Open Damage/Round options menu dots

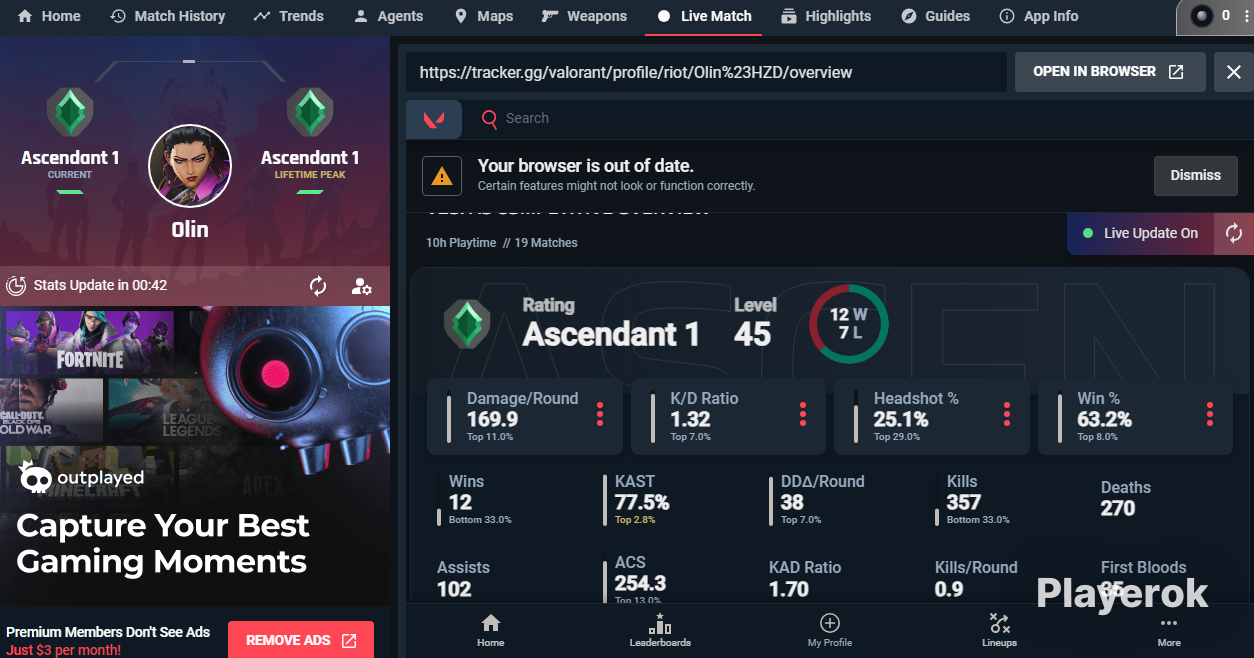click(x=600, y=414)
